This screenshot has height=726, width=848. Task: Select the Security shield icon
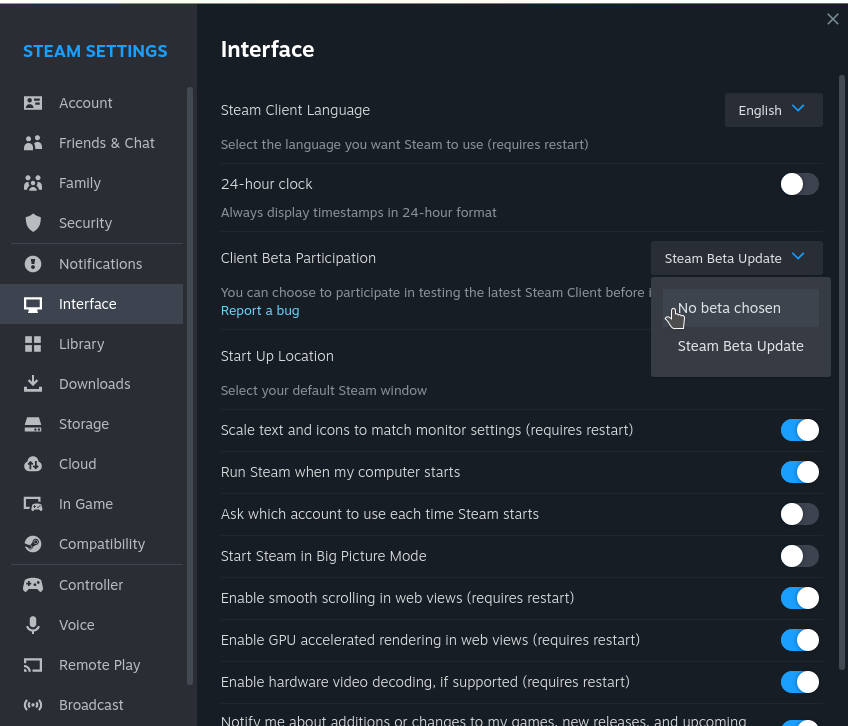[33, 223]
